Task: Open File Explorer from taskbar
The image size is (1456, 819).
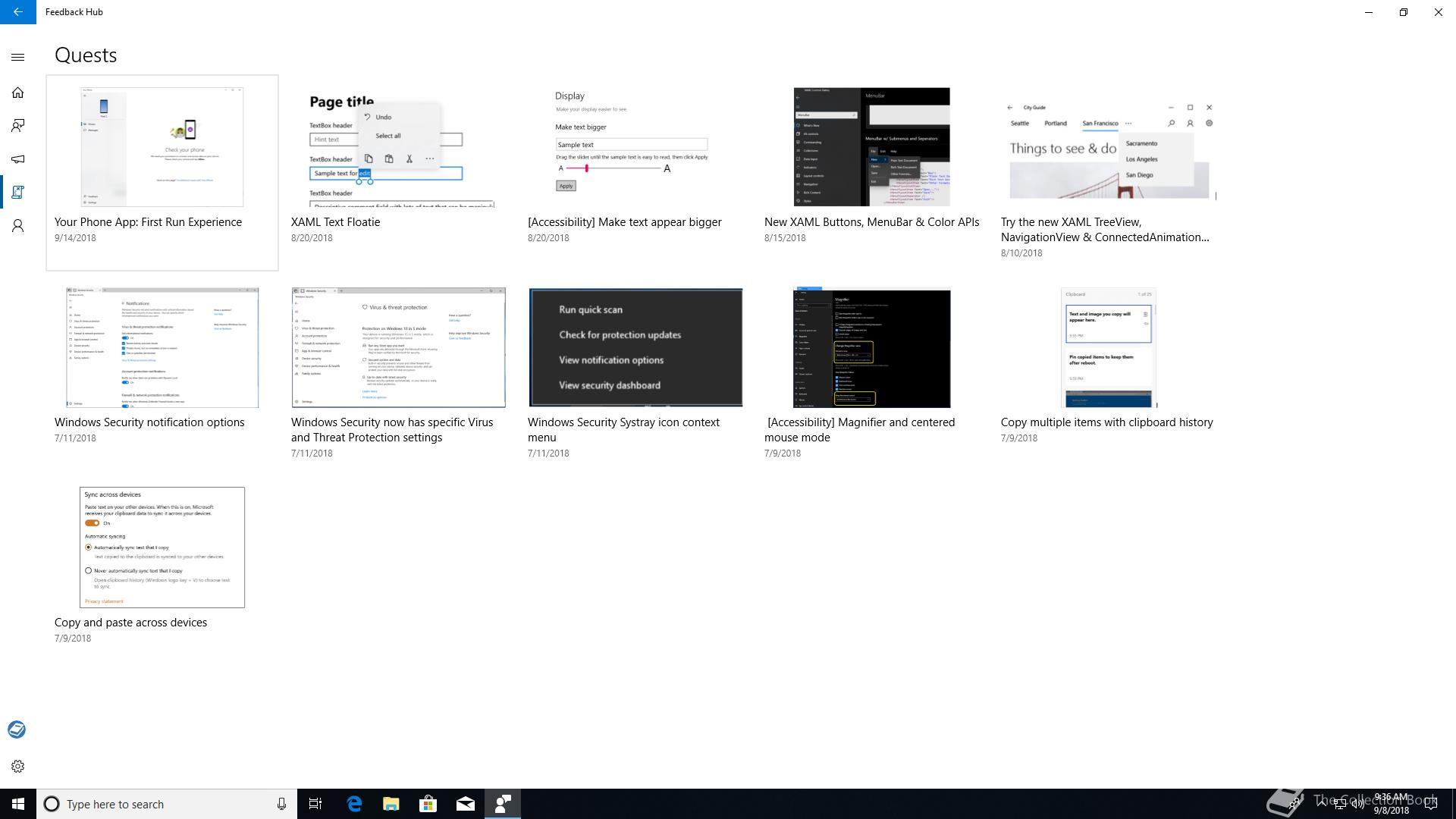Action: tap(391, 804)
